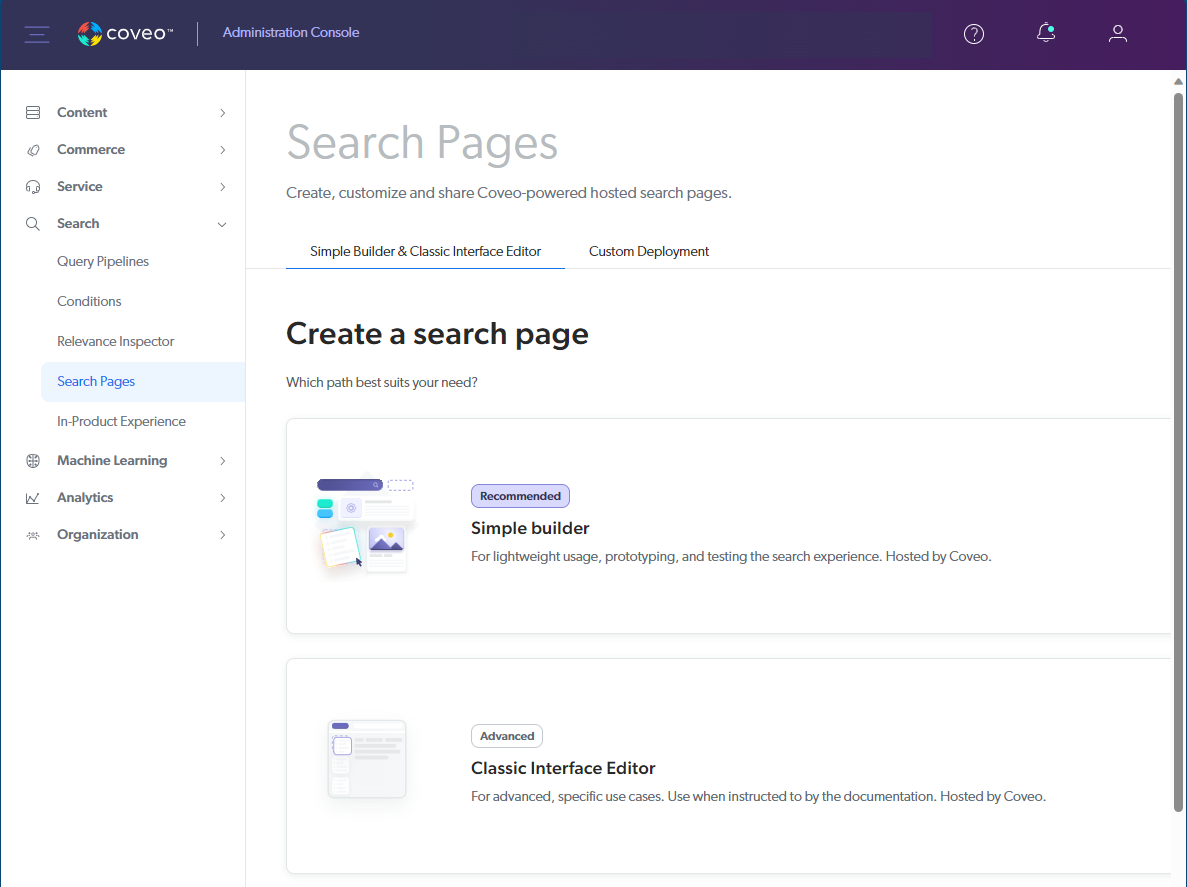
Task: Expand the Analytics chevron
Action: tap(223, 498)
